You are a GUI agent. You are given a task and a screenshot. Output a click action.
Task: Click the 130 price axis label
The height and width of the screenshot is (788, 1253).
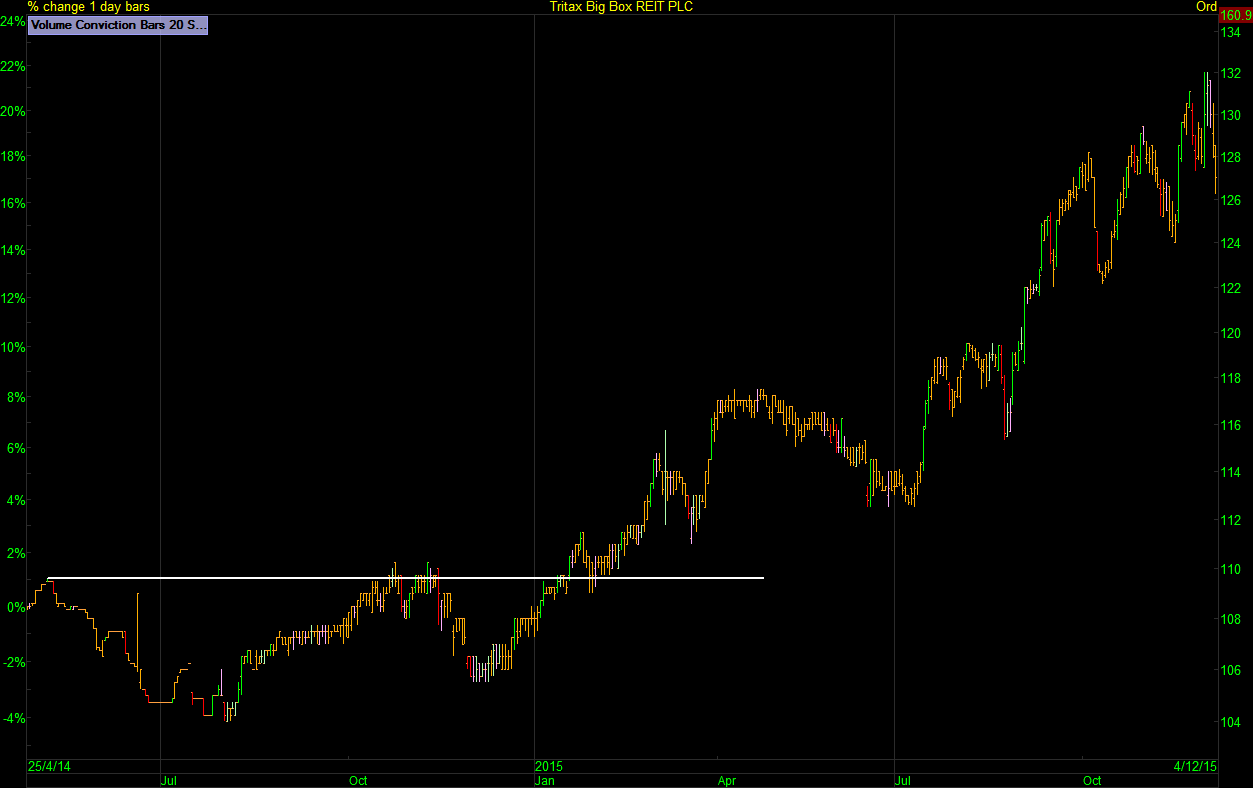click(x=1230, y=115)
